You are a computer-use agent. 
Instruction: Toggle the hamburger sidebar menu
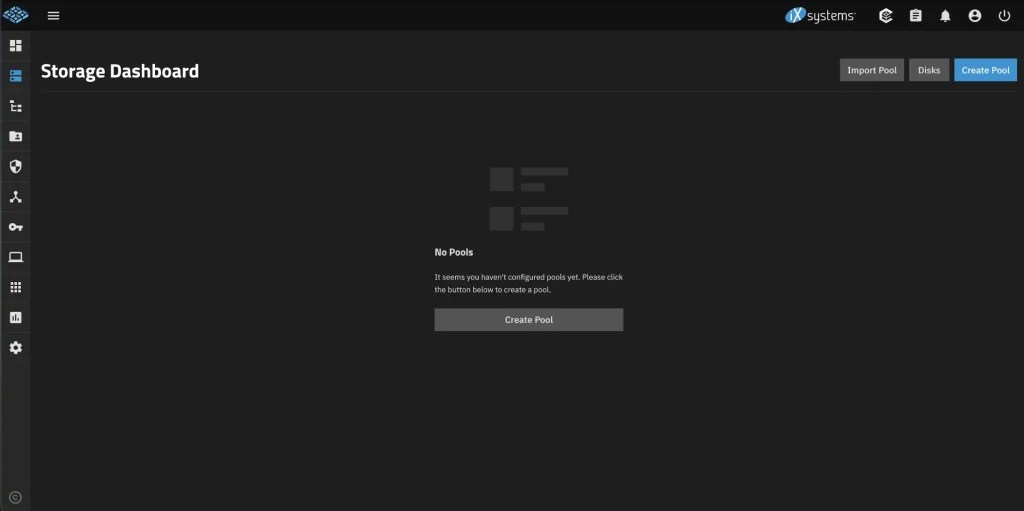point(54,16)
